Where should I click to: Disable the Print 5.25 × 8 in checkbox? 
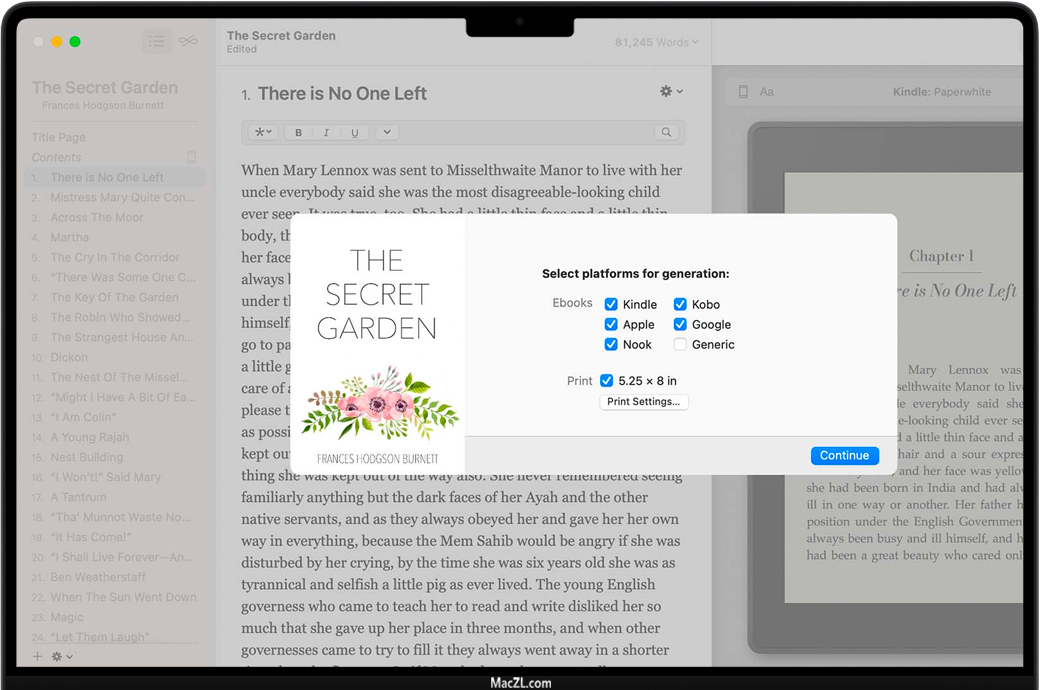pos(606,381)
